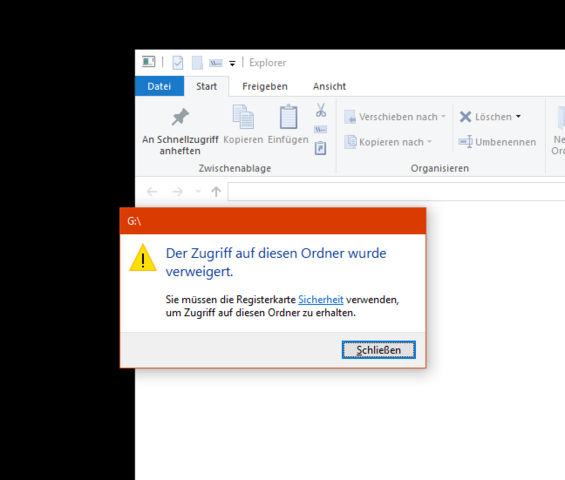
Task: Click the Einfügen clipboard icon
Action: 288,117
